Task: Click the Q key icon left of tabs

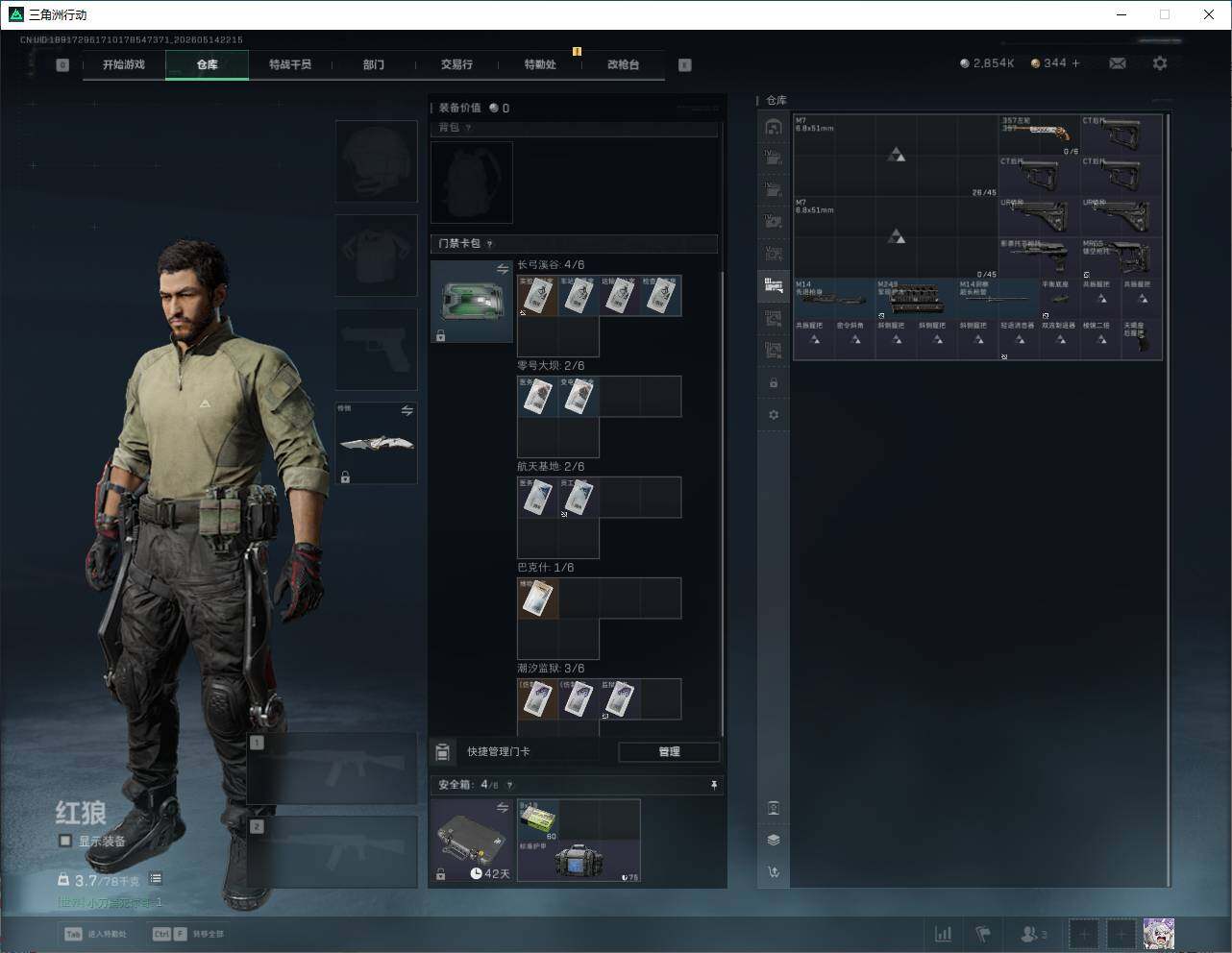Action: (x=62, y=65)
